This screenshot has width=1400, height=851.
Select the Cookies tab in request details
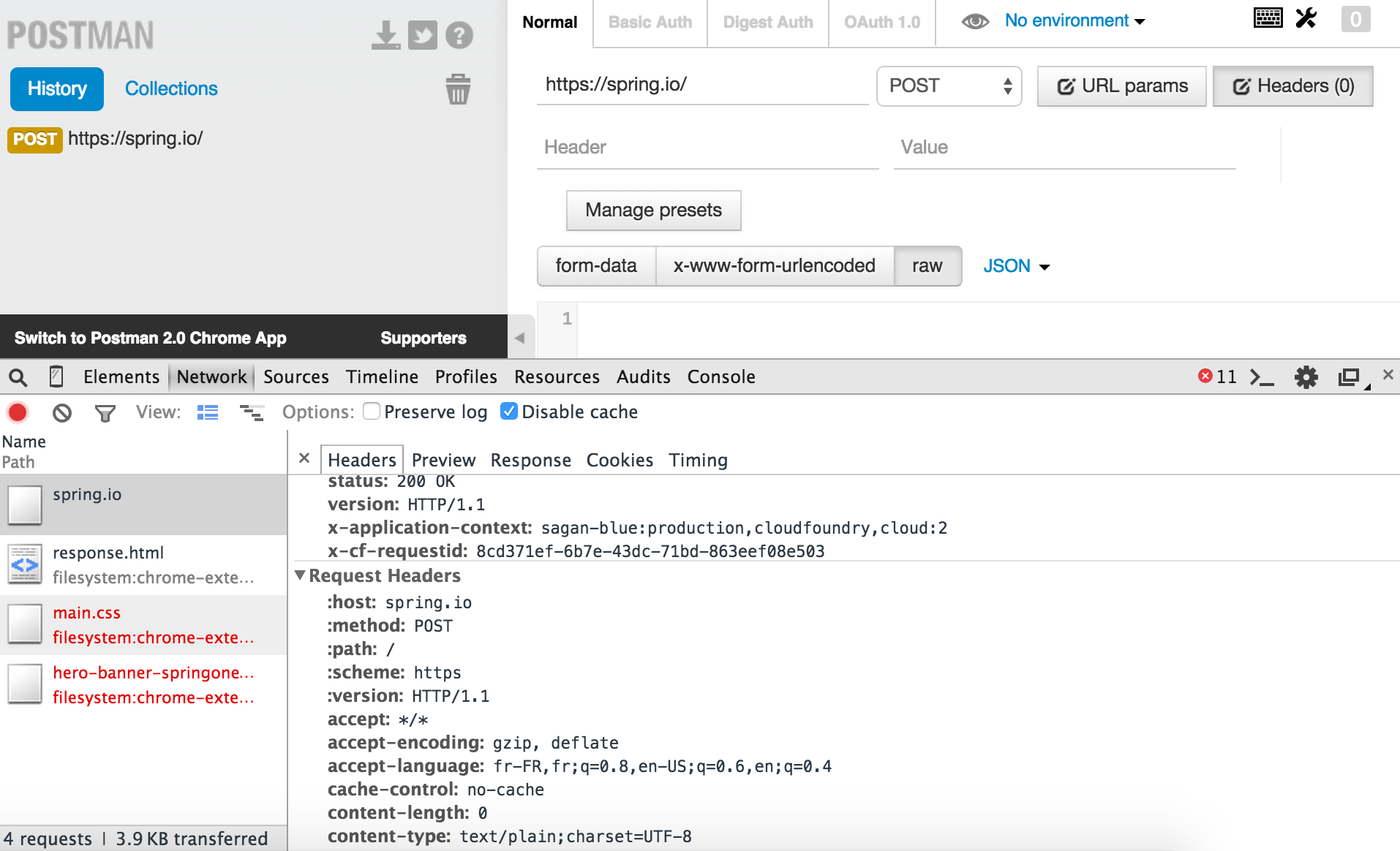(620, 460)
